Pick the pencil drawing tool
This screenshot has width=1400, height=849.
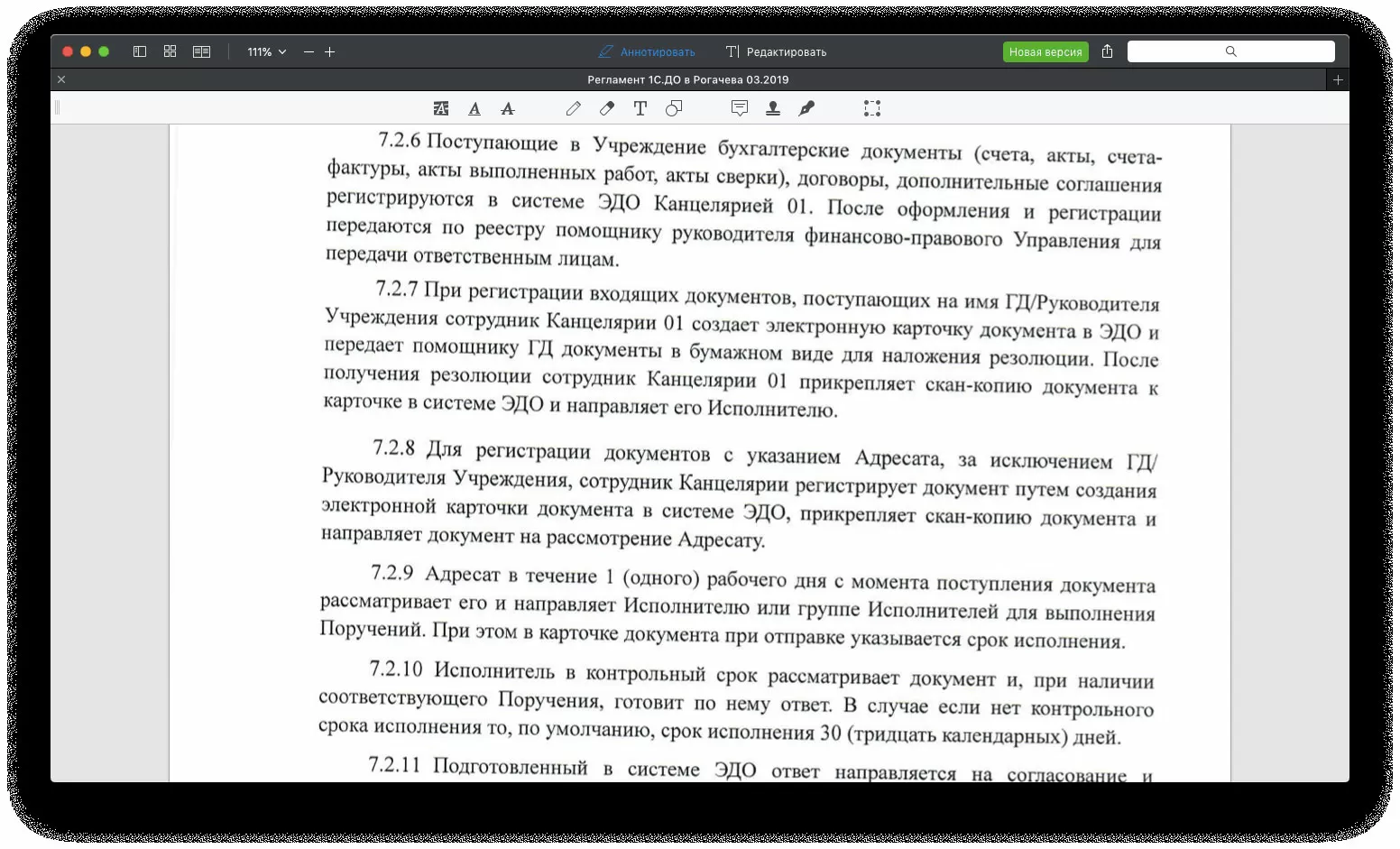pos(574,108)
